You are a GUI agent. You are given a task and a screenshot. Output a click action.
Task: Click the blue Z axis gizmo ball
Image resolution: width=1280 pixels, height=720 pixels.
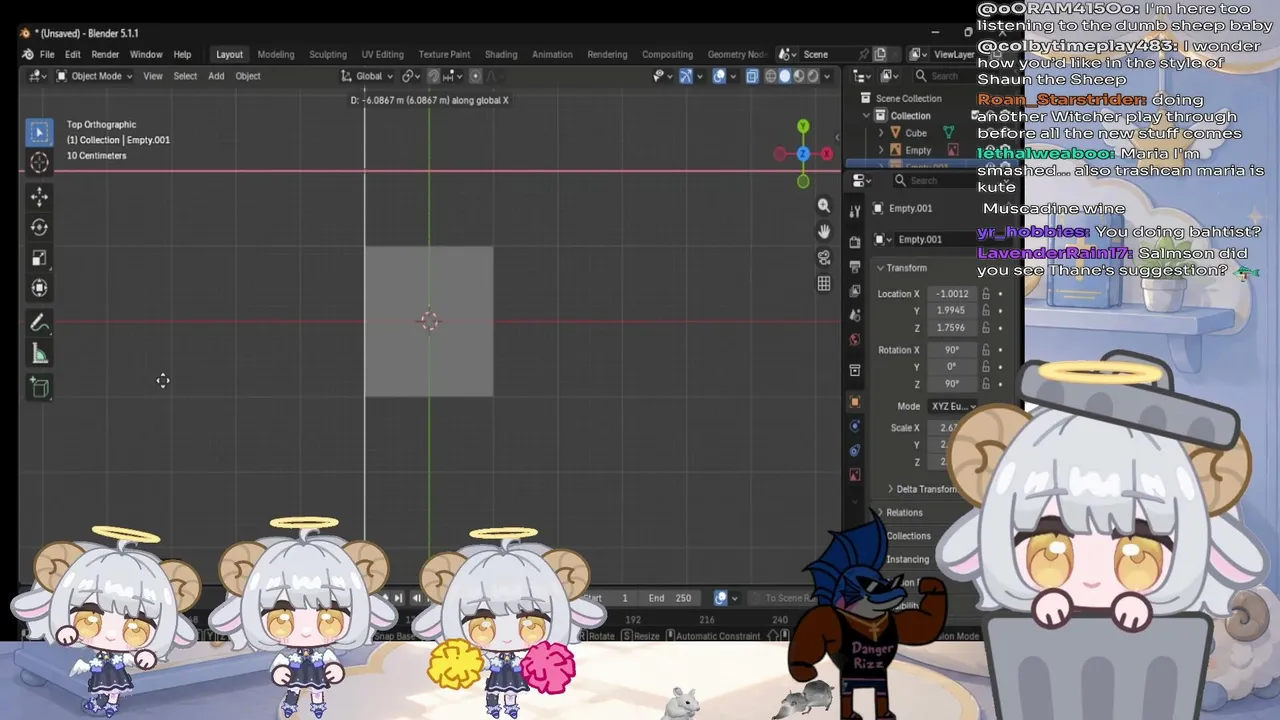point(803,153)
